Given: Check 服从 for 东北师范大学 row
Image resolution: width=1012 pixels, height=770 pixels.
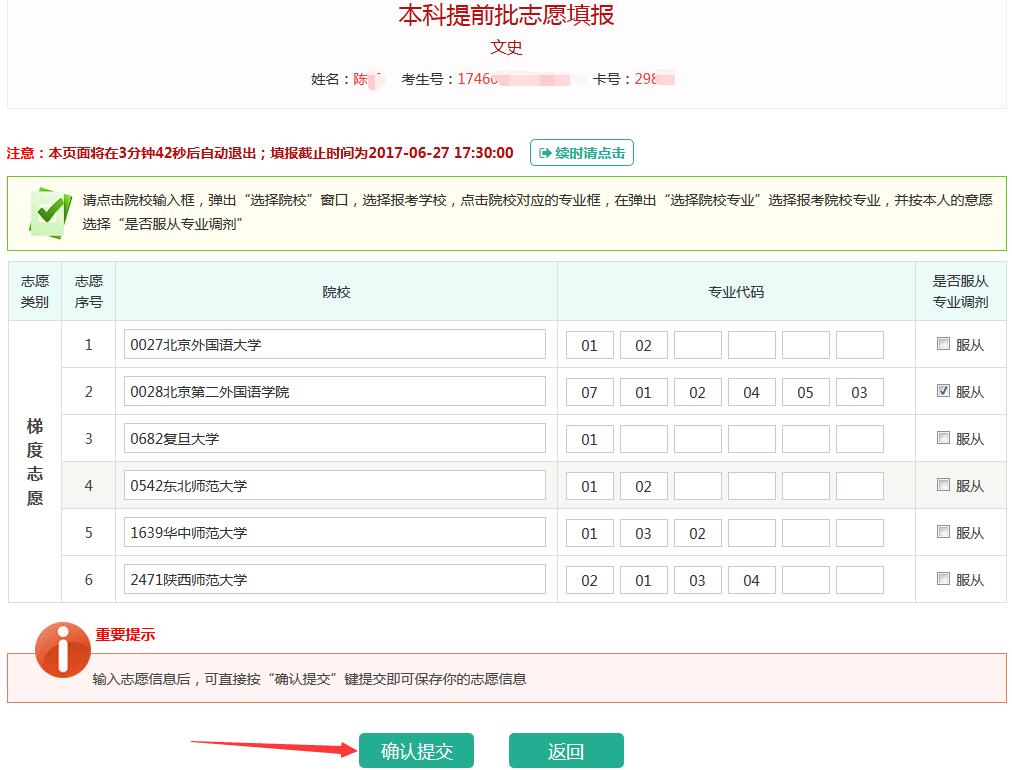Looking at the screenshot, I should pos(943,485).
